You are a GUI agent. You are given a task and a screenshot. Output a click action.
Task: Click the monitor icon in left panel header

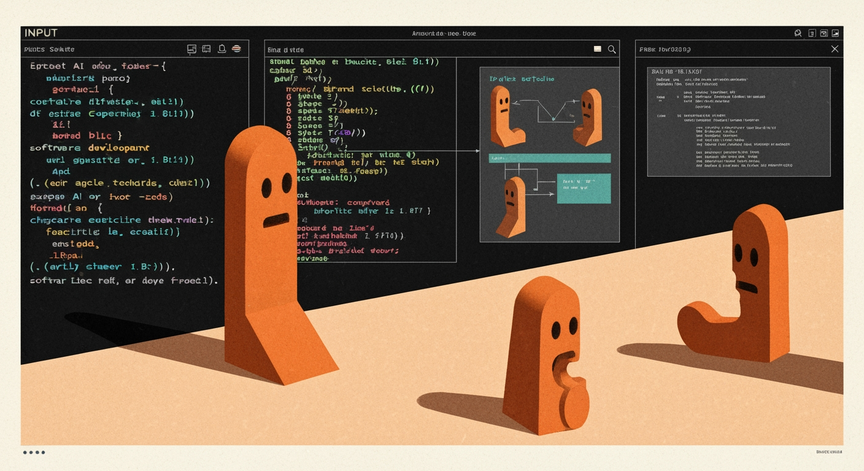191,49
